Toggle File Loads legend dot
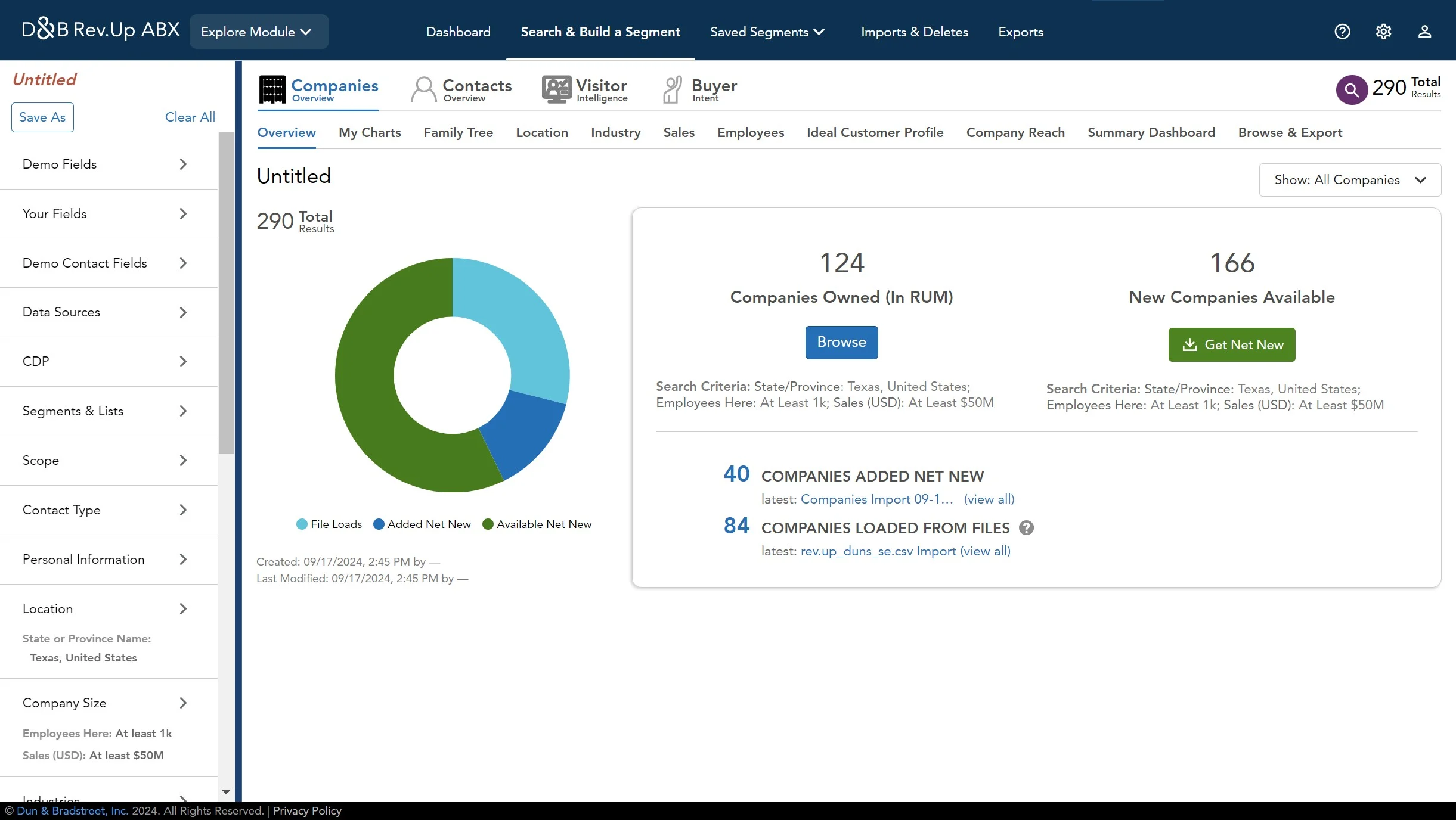The width and height of the screenshot is (1456, 820). coord(302,524)
